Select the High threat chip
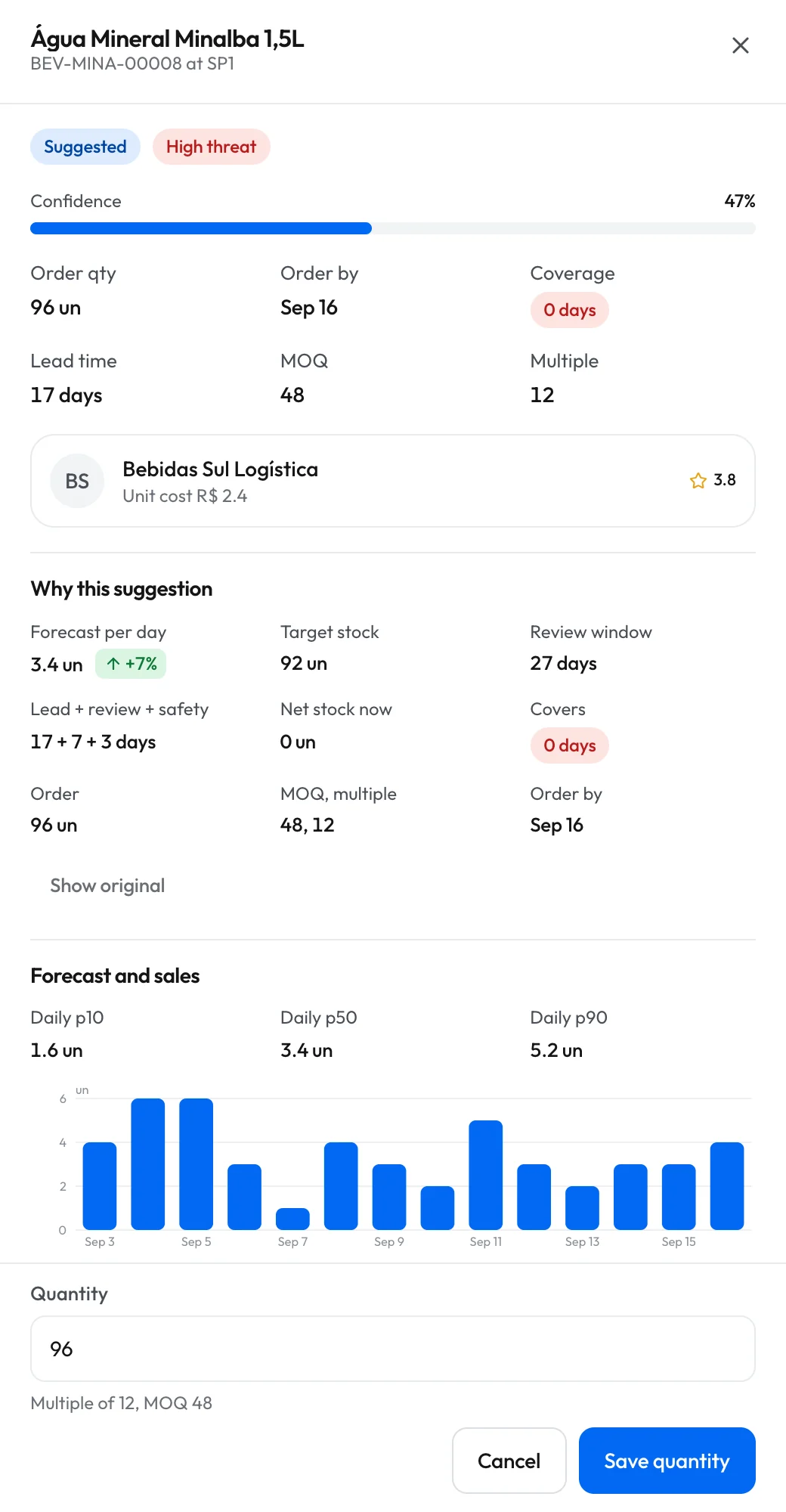 [x=212, y=147]
